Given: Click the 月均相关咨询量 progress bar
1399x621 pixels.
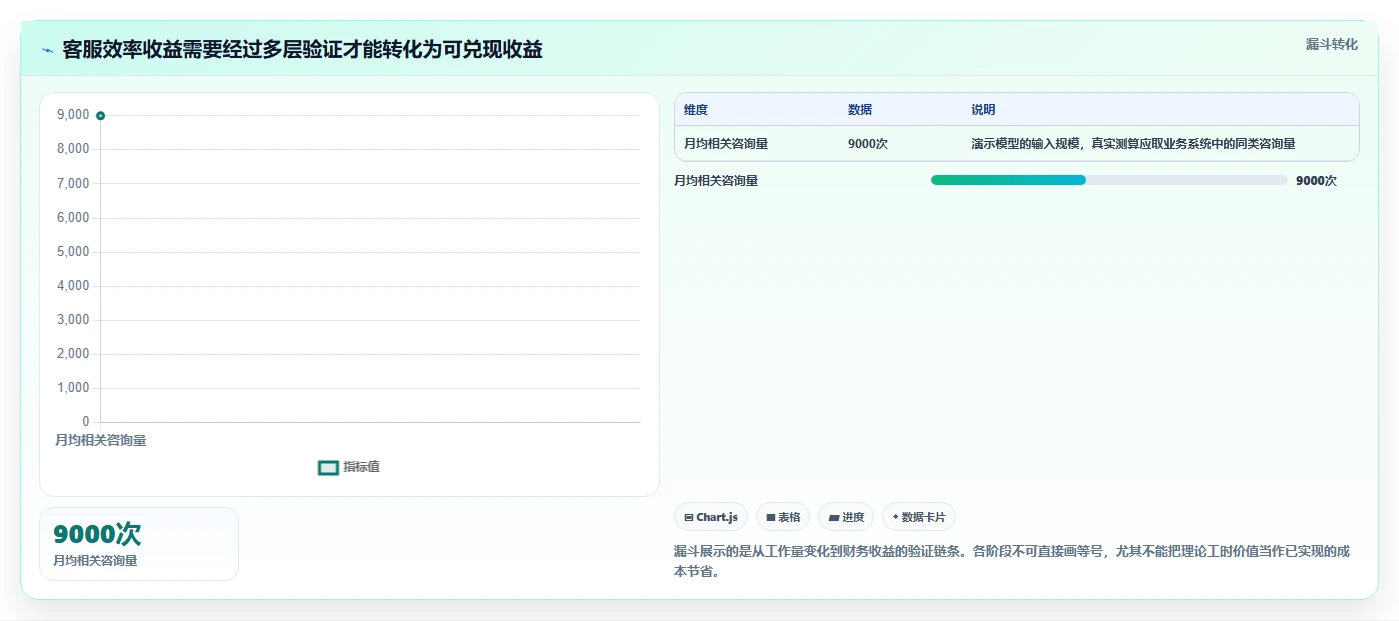Looking at the screenshot, I should click(1109, 180).
